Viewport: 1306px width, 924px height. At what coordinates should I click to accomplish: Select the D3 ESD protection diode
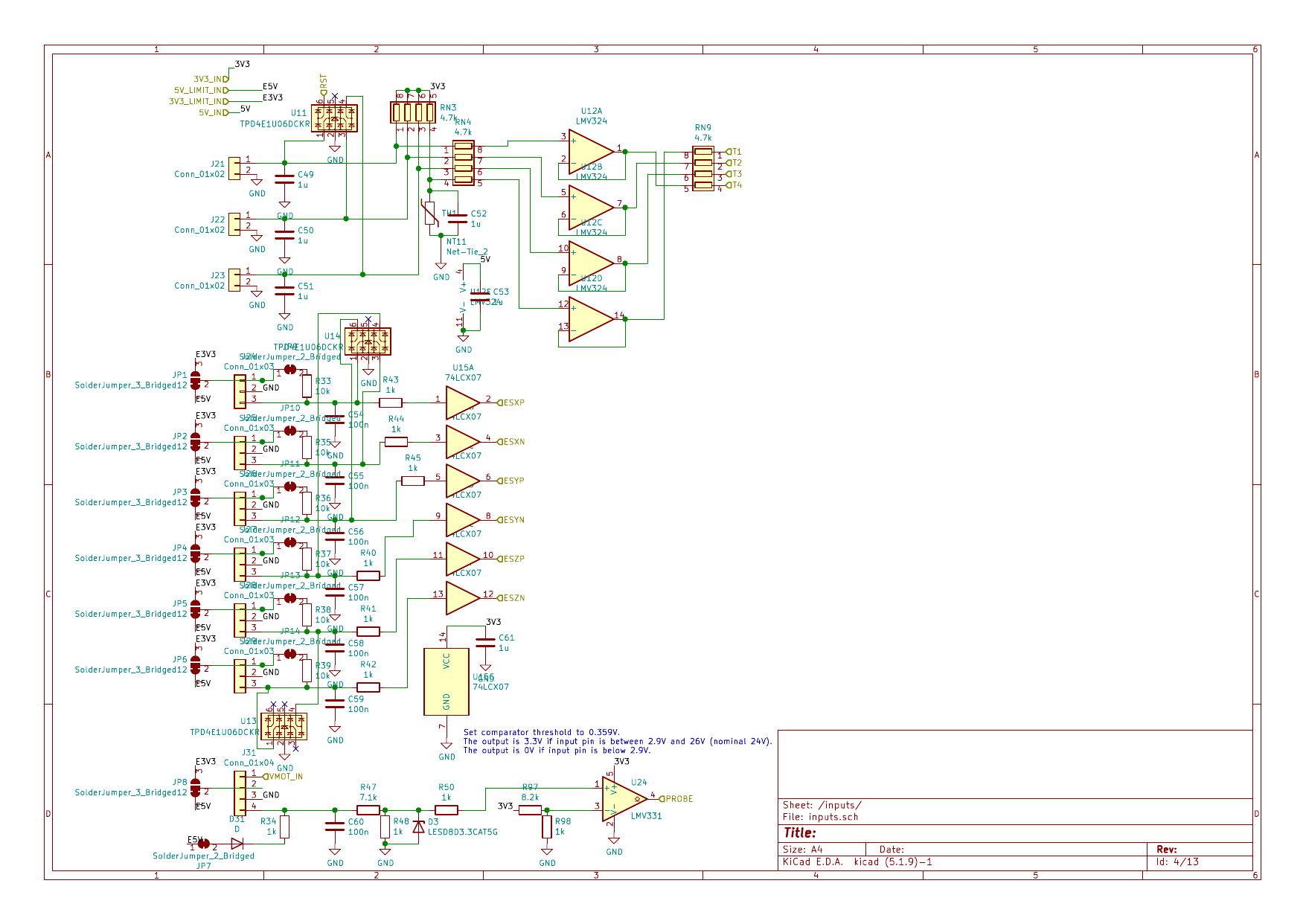[418, 826]
